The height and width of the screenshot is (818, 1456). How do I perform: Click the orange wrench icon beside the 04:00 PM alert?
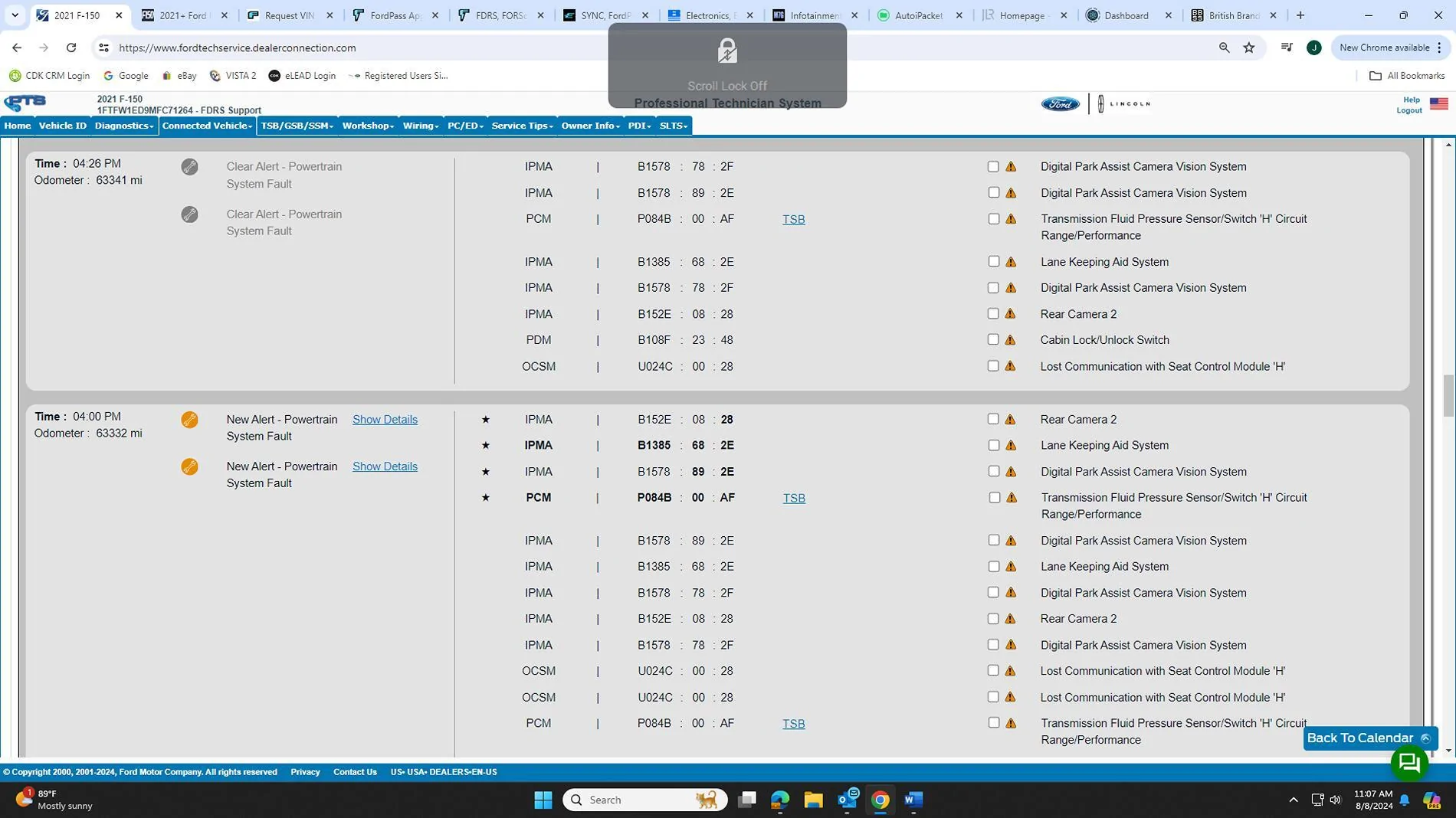point(189,420)
